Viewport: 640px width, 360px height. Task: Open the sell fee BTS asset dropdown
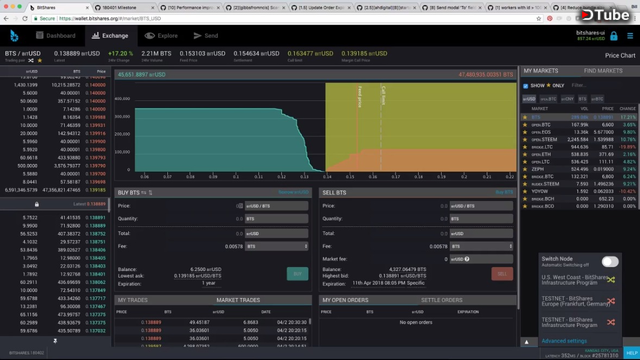coord(481,246)
